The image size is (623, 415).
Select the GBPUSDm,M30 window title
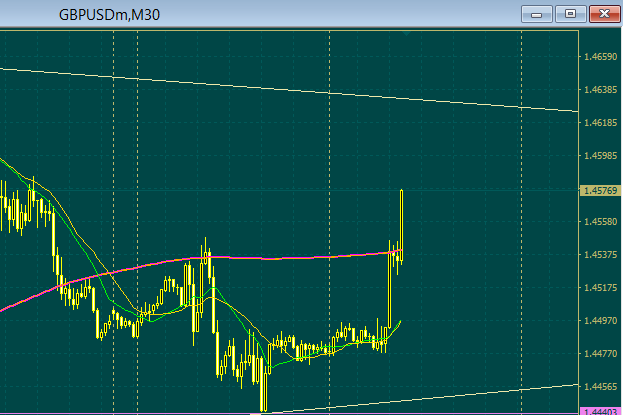coord(109,15)
